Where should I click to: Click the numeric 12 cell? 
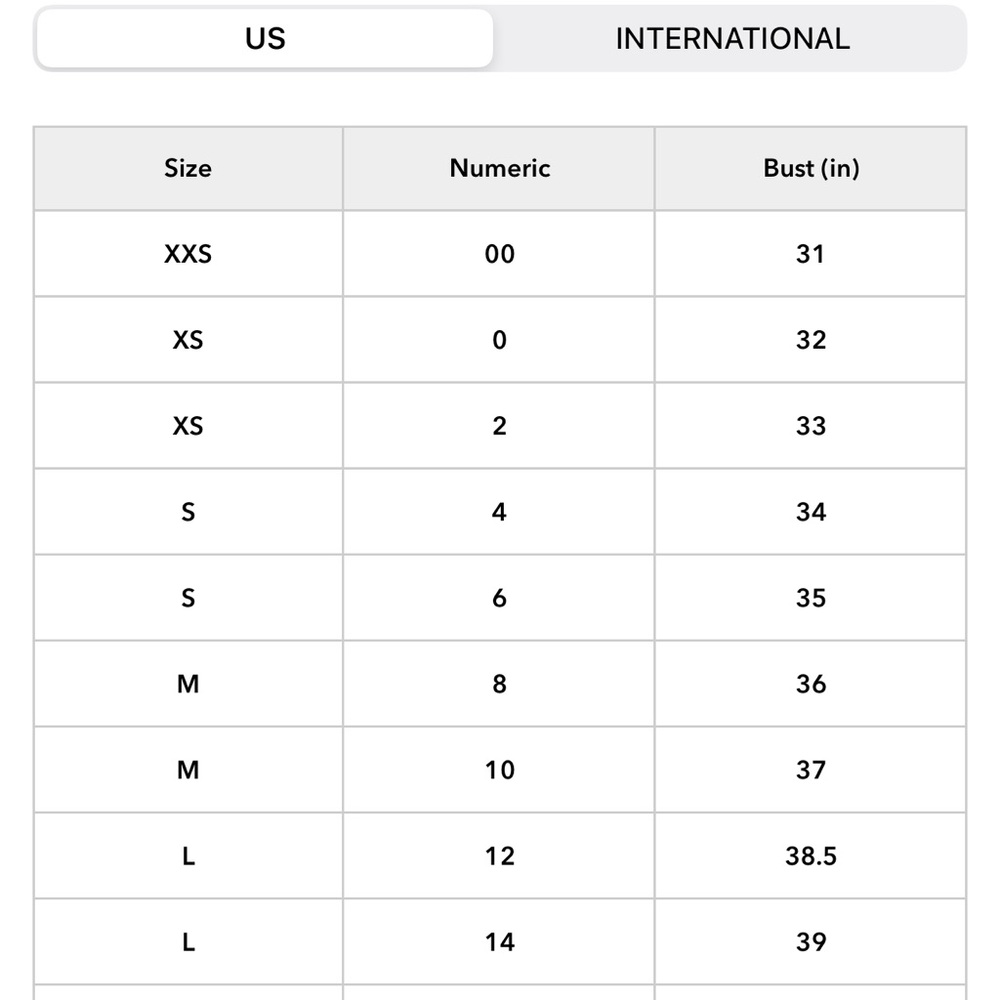(499, 857)
